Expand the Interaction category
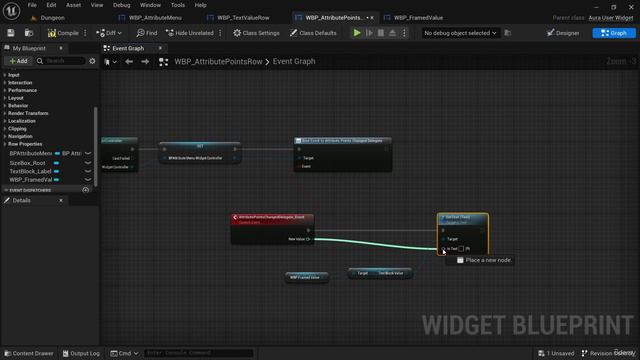640x360 pixels. coord(5,83)
